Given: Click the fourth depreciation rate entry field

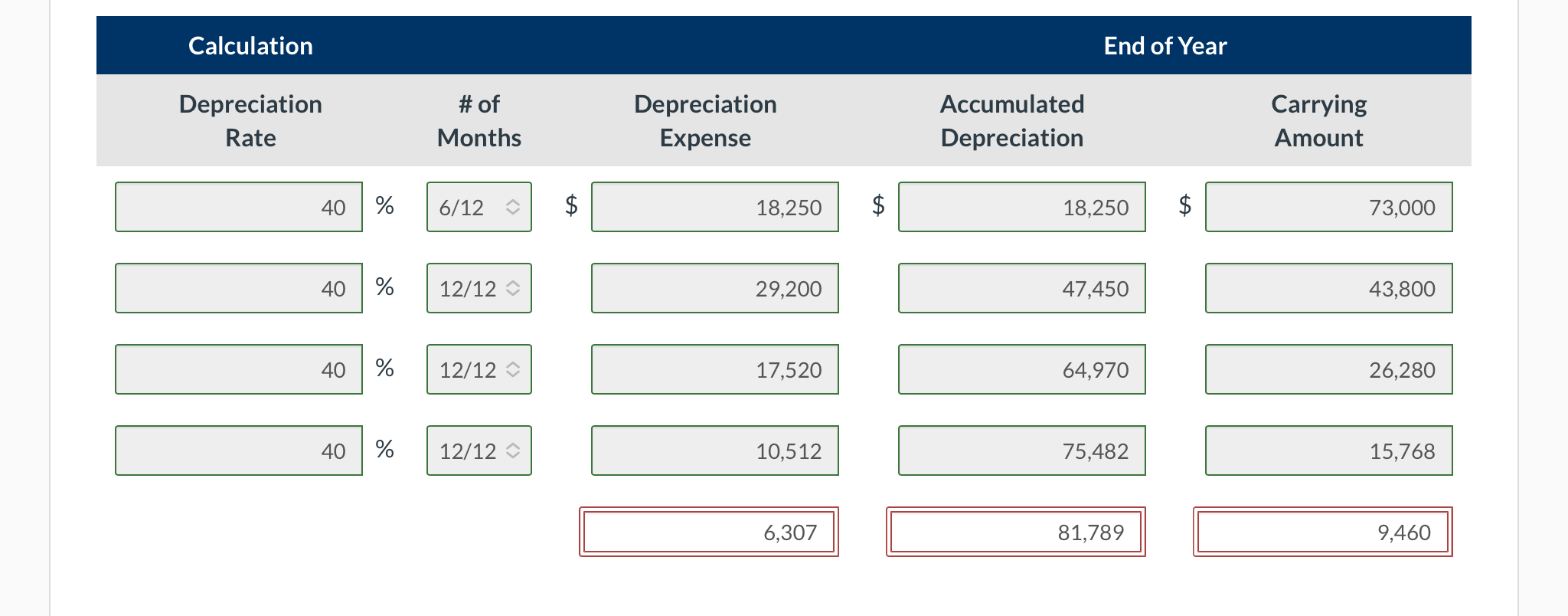Looking at the screenshot, I should point(238,451).
